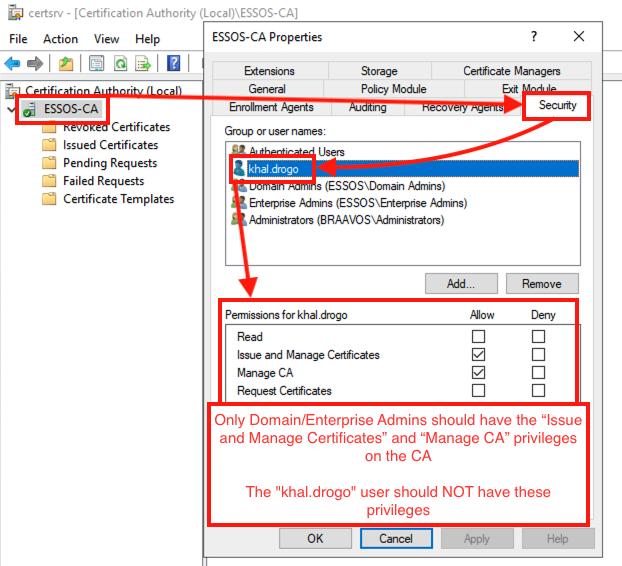Click the Export List toolbar icon
The height and width of the screenshot is (566, 622).
(143, 64)
